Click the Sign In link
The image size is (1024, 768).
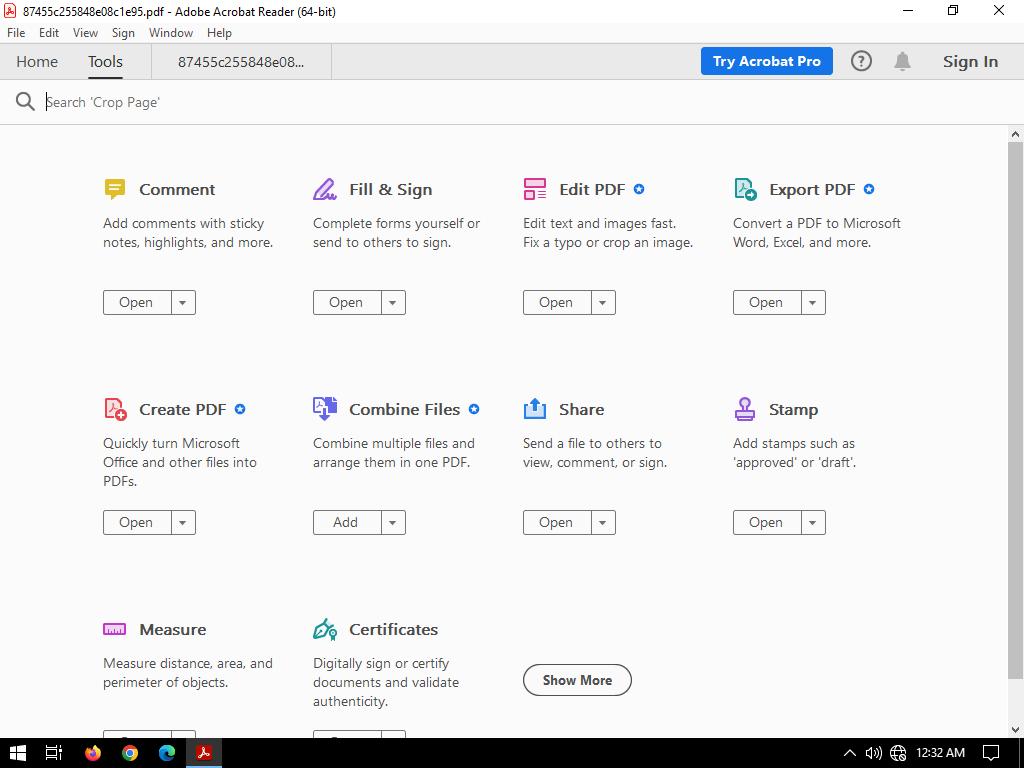970,61
